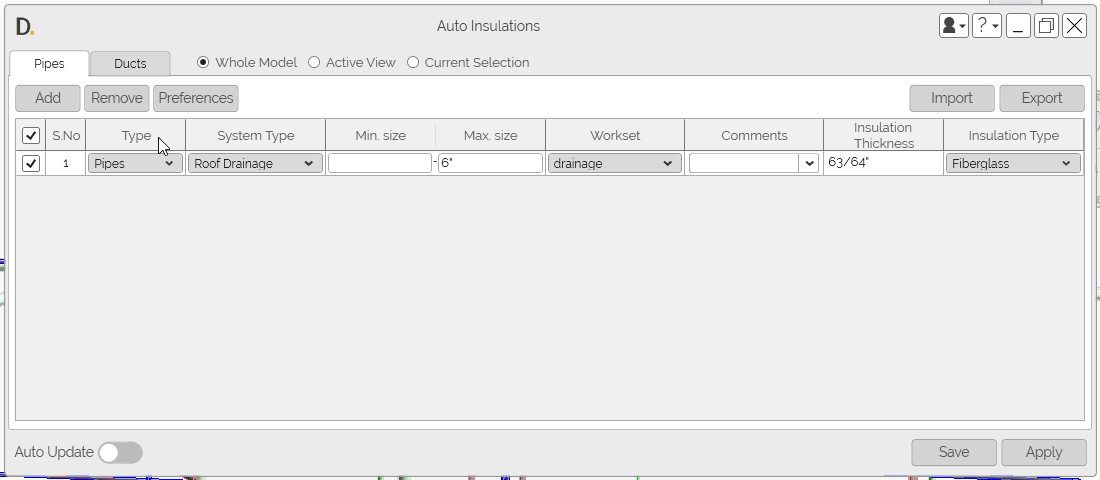Image resolution: width=1100 pixels, height=480 pixels.
Task: Toggle the header select-all checkbox
Action: pos(31,135)
